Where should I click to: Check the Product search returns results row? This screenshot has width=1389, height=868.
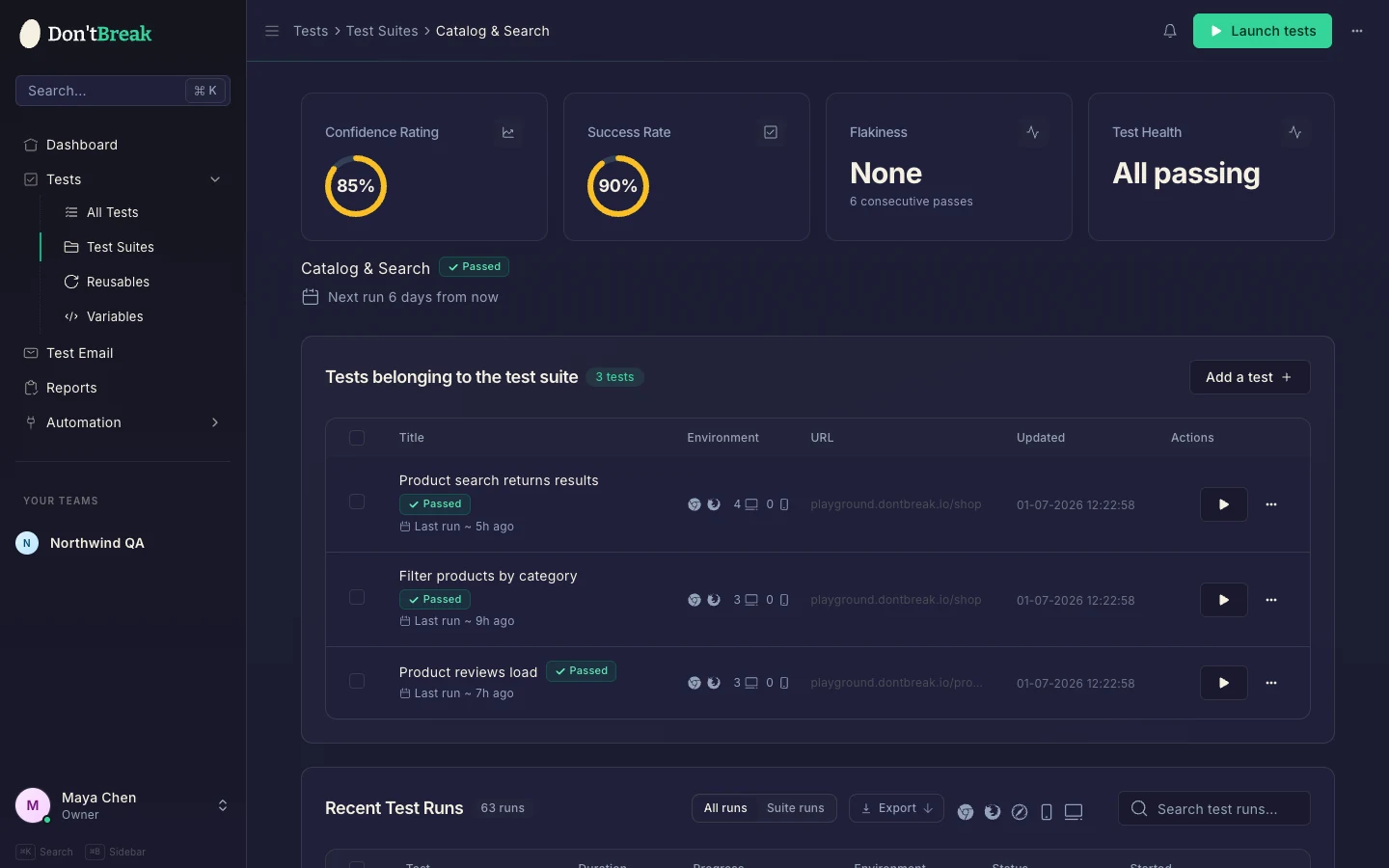click(357, 502)
